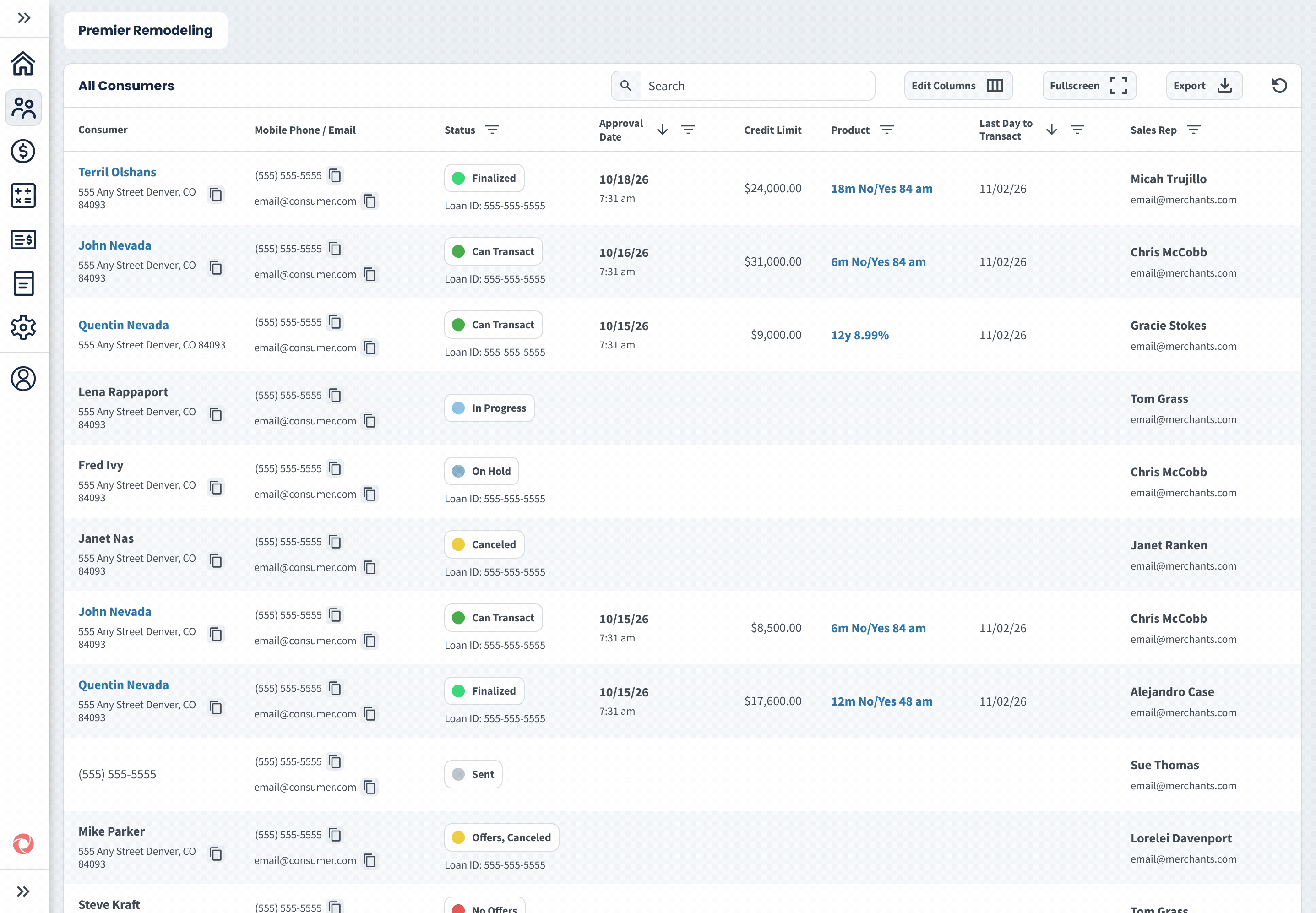Open the Home dashboard from sidebar
The height and width of the screenshot is (913, 1316).
(23, 64)
